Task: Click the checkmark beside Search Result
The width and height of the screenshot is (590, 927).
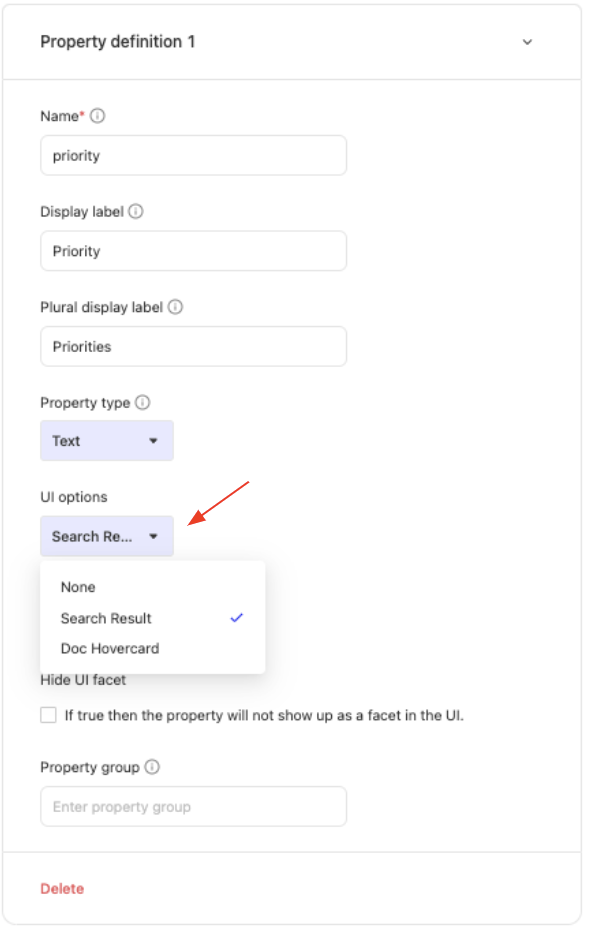Action: tap(236, 618)
